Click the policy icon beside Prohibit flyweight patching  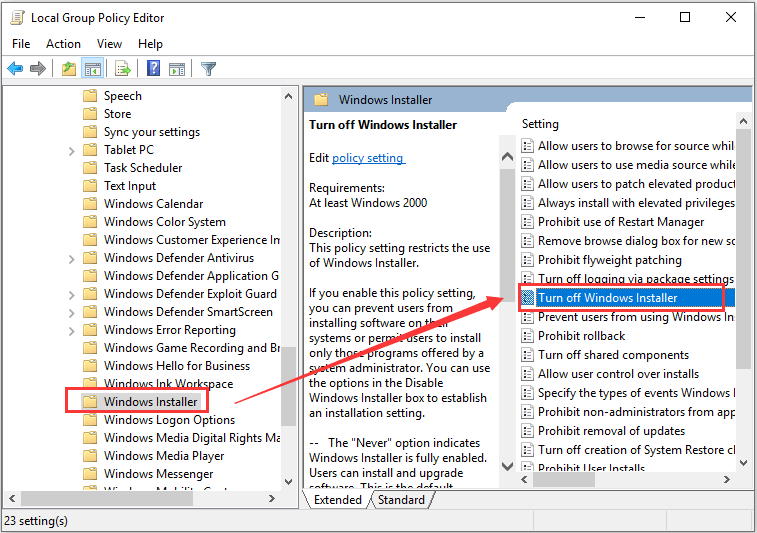527,260
